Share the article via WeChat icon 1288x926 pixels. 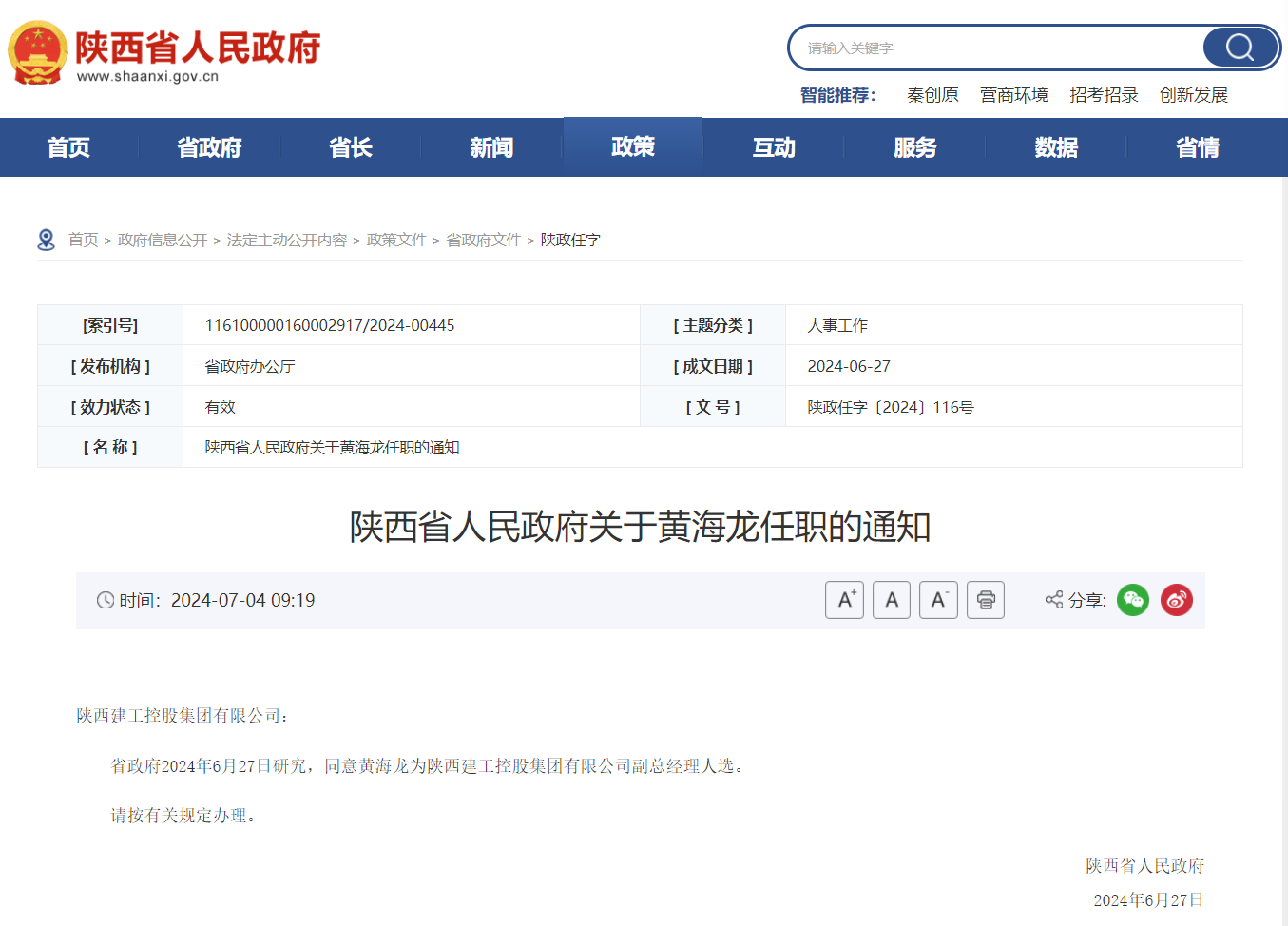[1132, 600]
